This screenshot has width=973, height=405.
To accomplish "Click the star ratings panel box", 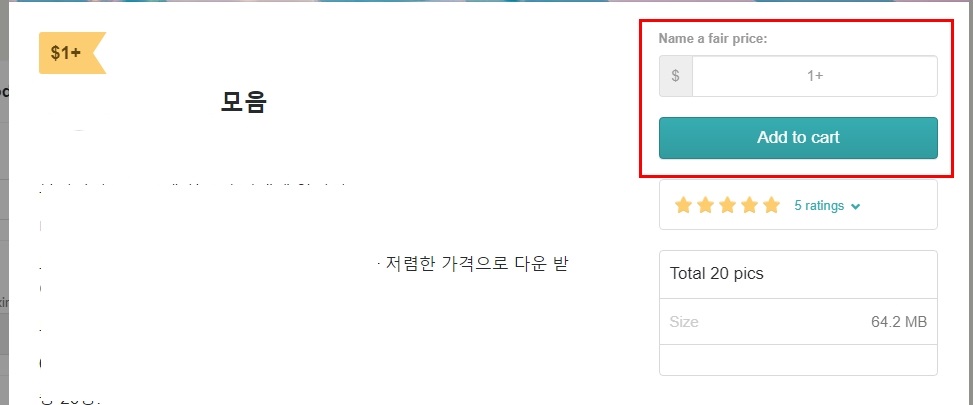I will coord(798,205).
